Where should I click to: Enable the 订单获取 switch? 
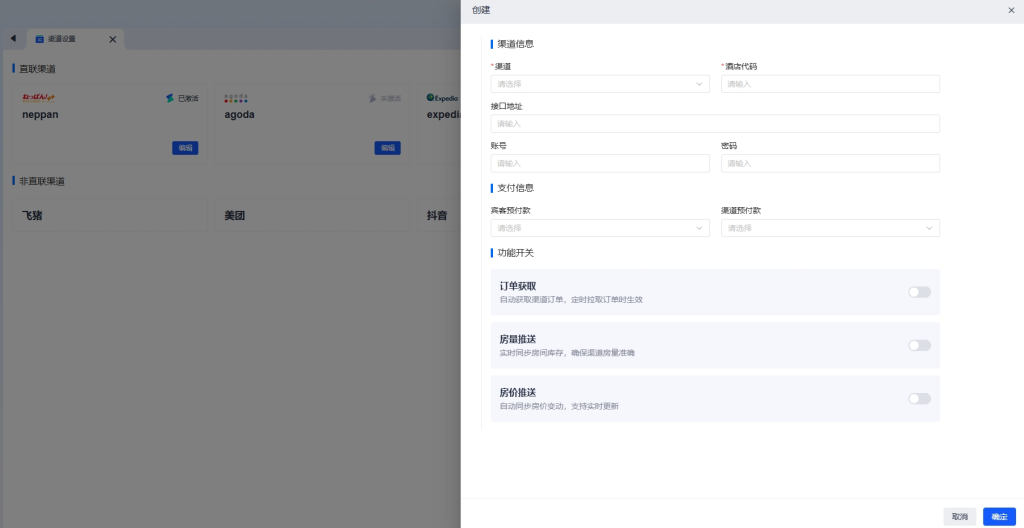919,292
